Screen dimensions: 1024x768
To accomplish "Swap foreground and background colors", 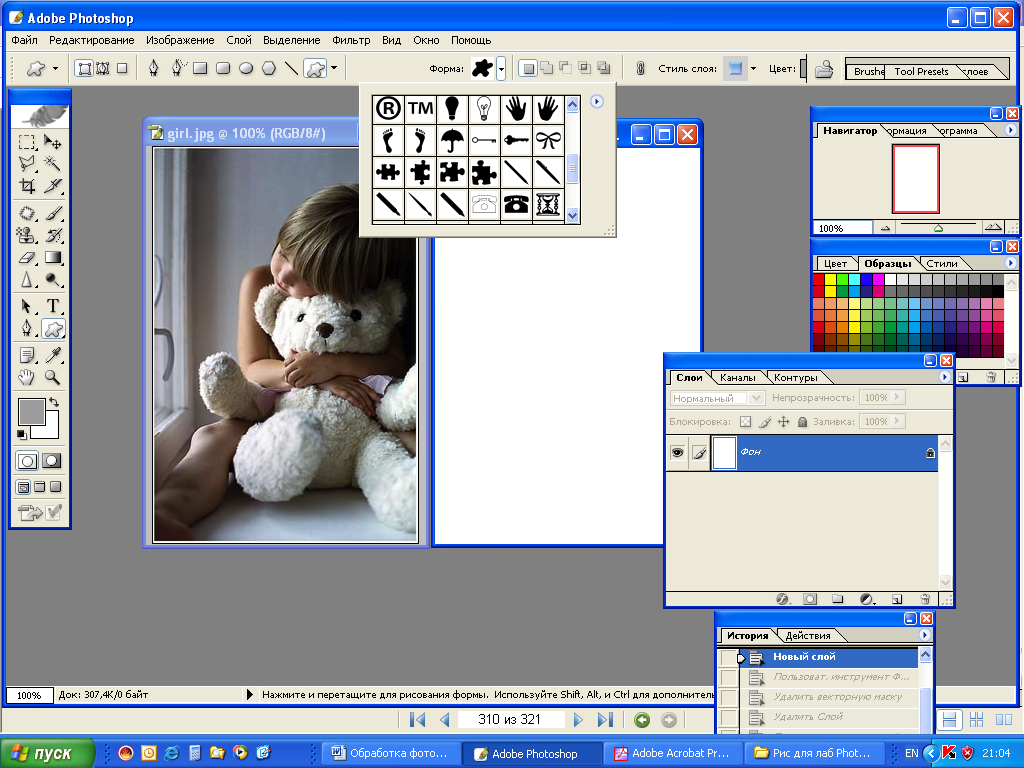I will coord(54,402).
